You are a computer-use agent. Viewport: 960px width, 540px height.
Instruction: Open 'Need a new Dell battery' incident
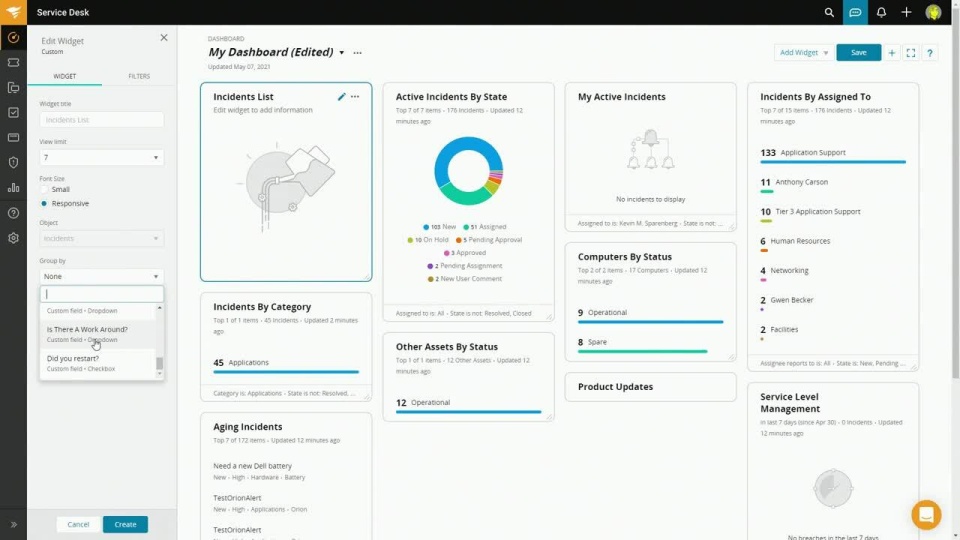point(252,466)
